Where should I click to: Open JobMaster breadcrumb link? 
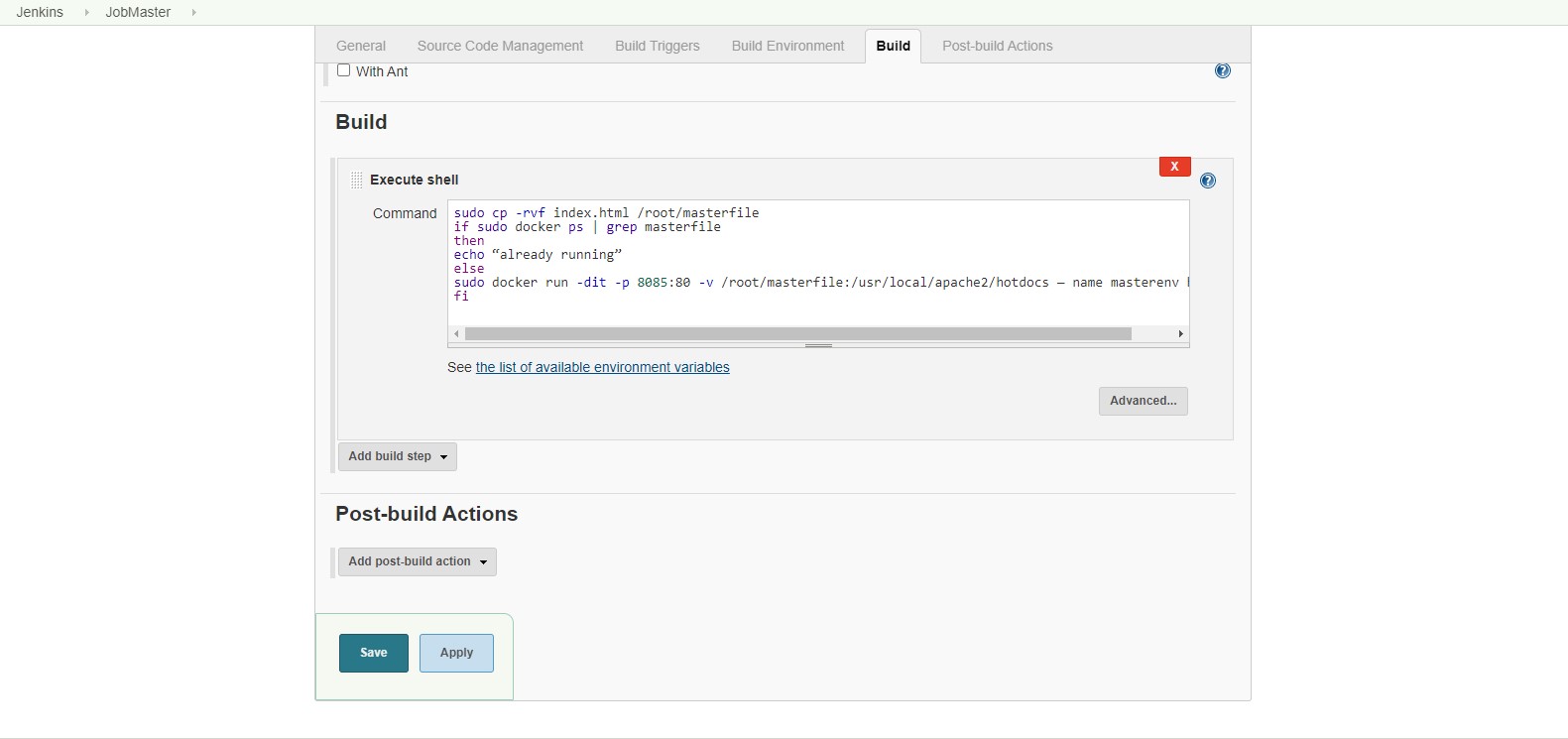coord(138,12)
